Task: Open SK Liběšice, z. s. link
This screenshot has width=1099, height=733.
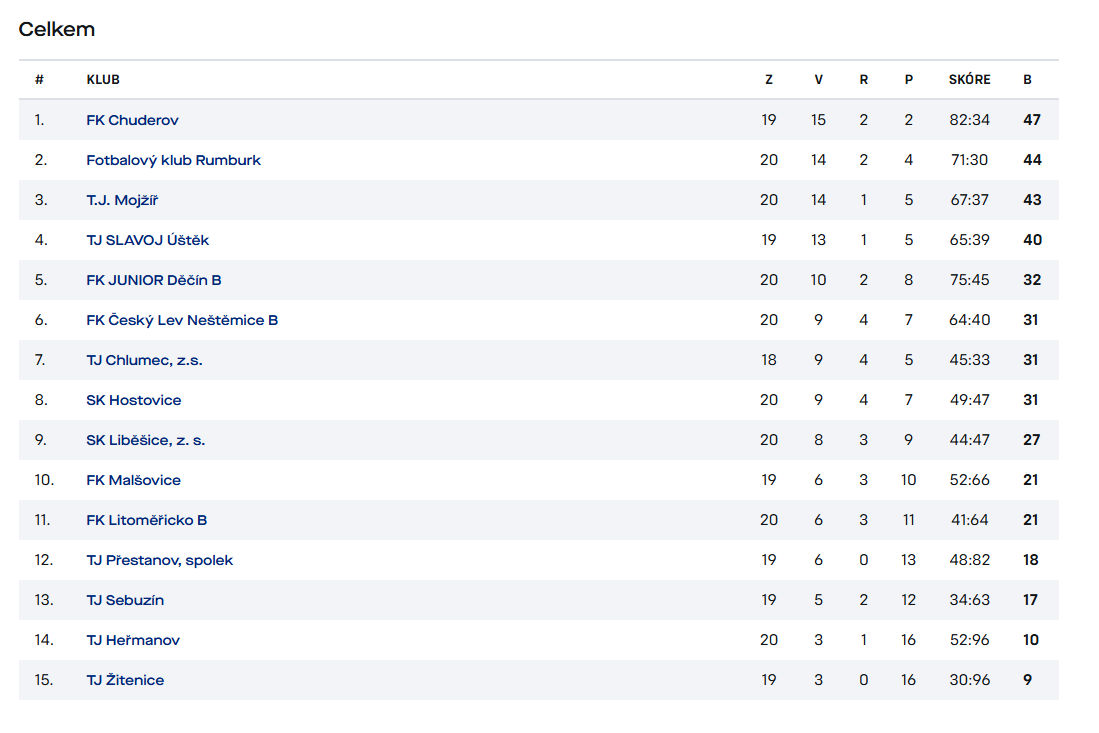Action: (x=145, y=440)
